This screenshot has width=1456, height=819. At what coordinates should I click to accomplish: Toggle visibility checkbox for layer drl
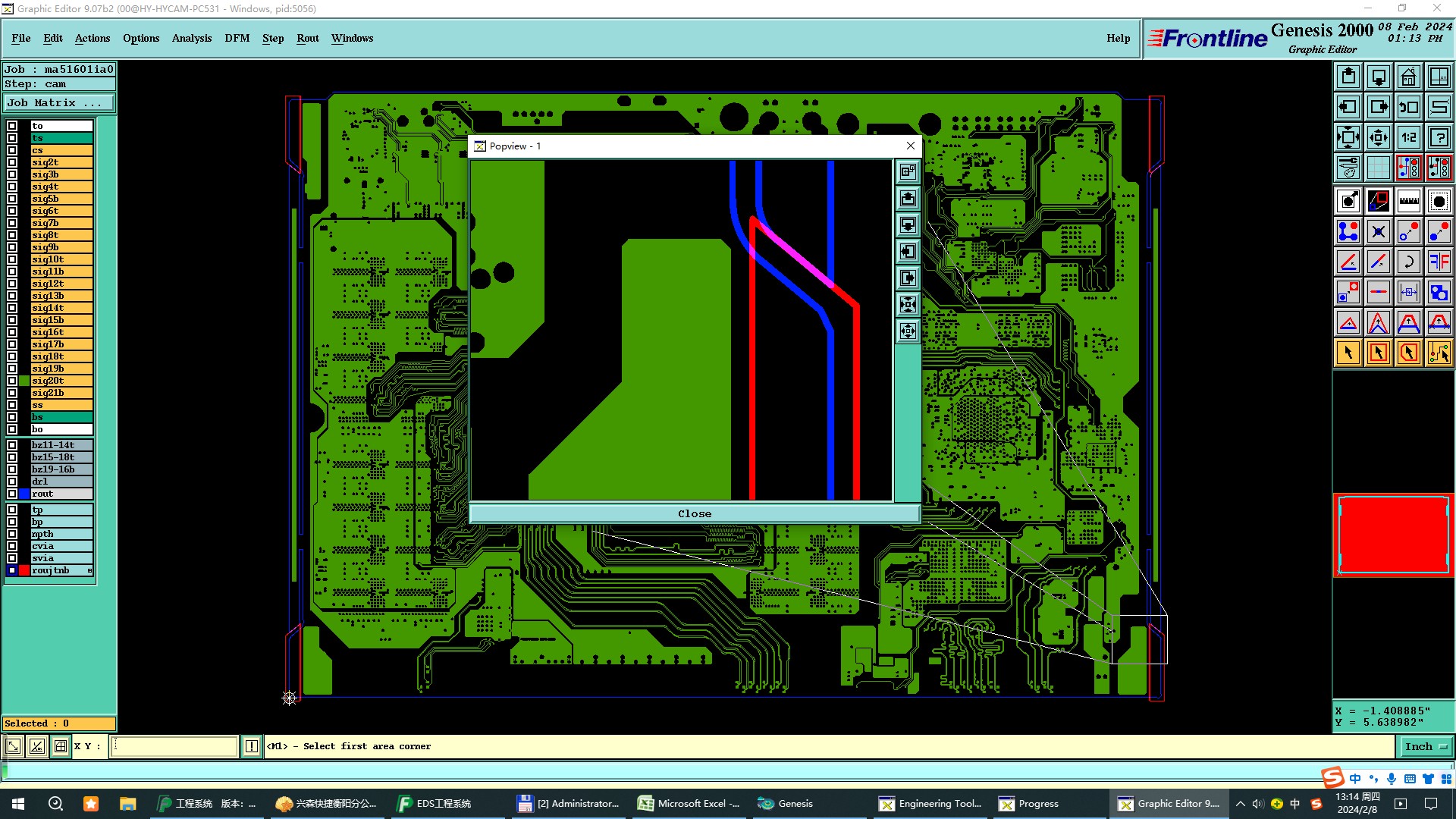[x=12, y=482]
